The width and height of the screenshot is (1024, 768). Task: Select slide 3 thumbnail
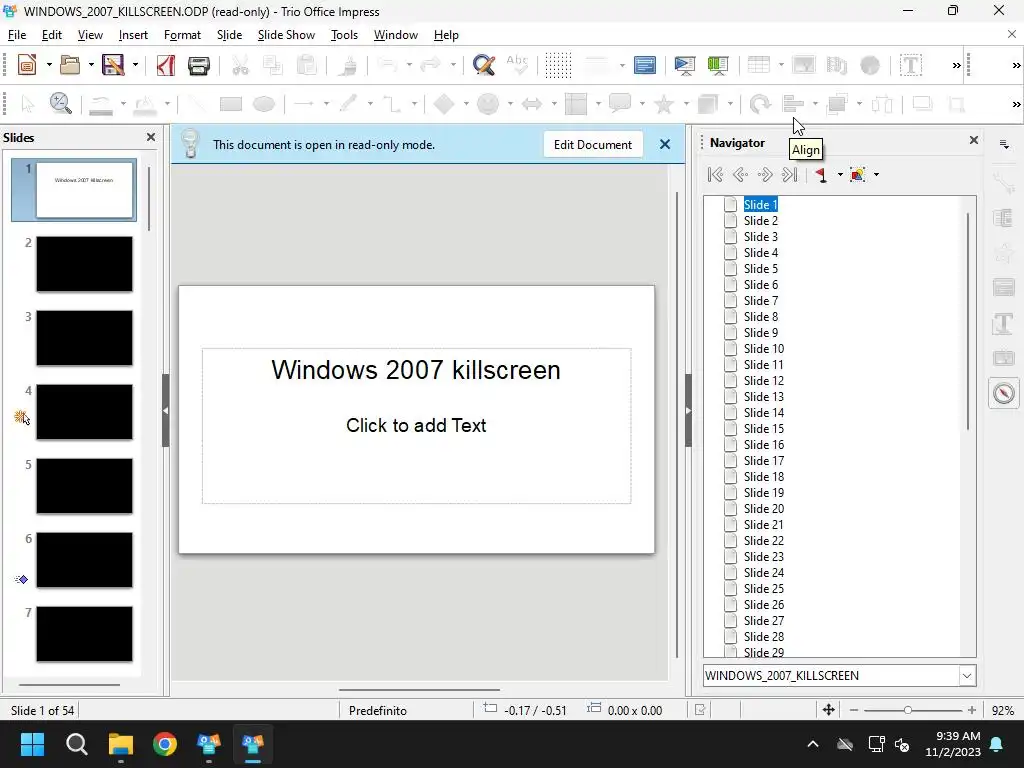pos(84,338)
